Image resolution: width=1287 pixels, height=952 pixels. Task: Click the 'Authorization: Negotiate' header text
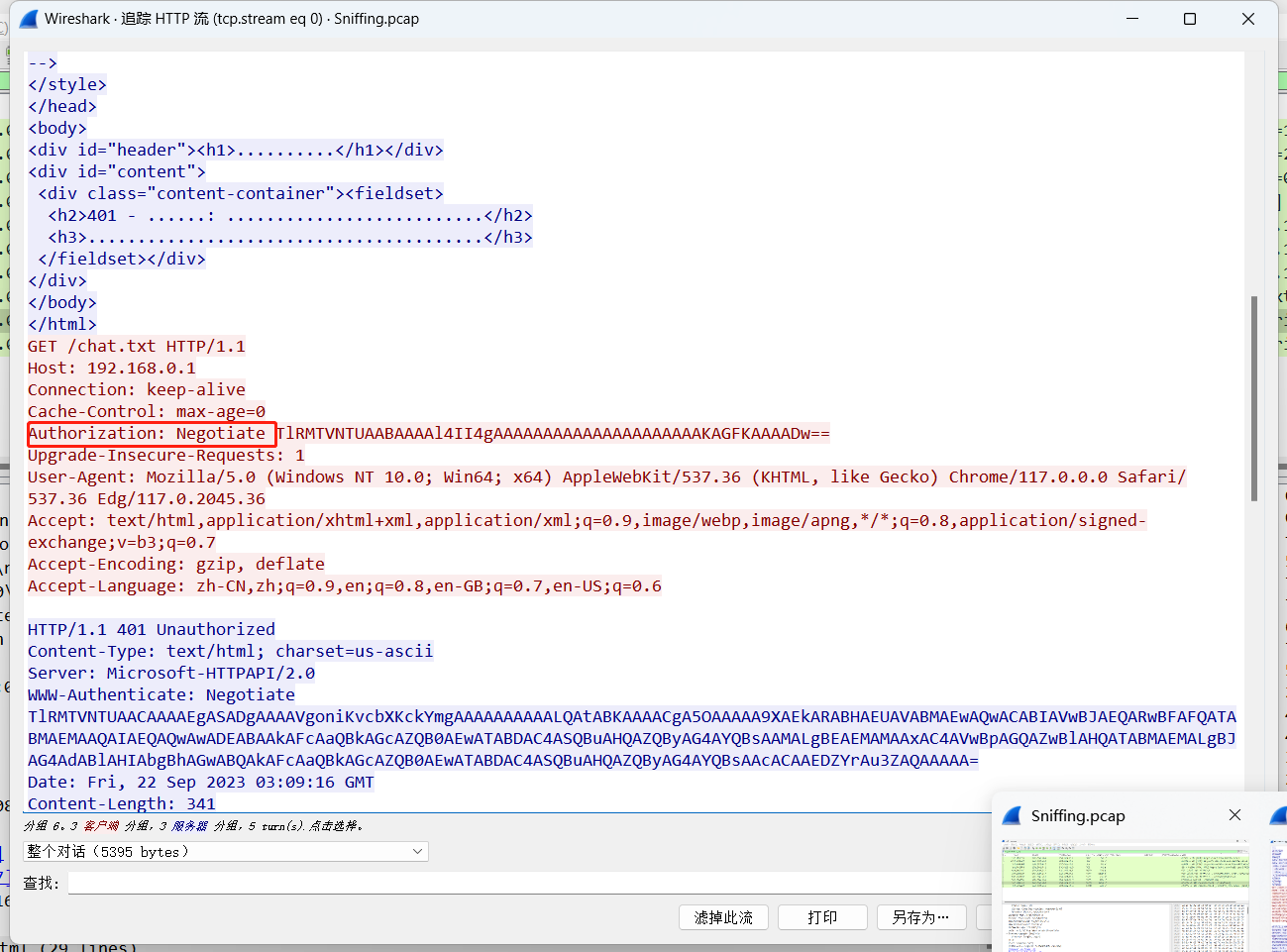point(147,433)
